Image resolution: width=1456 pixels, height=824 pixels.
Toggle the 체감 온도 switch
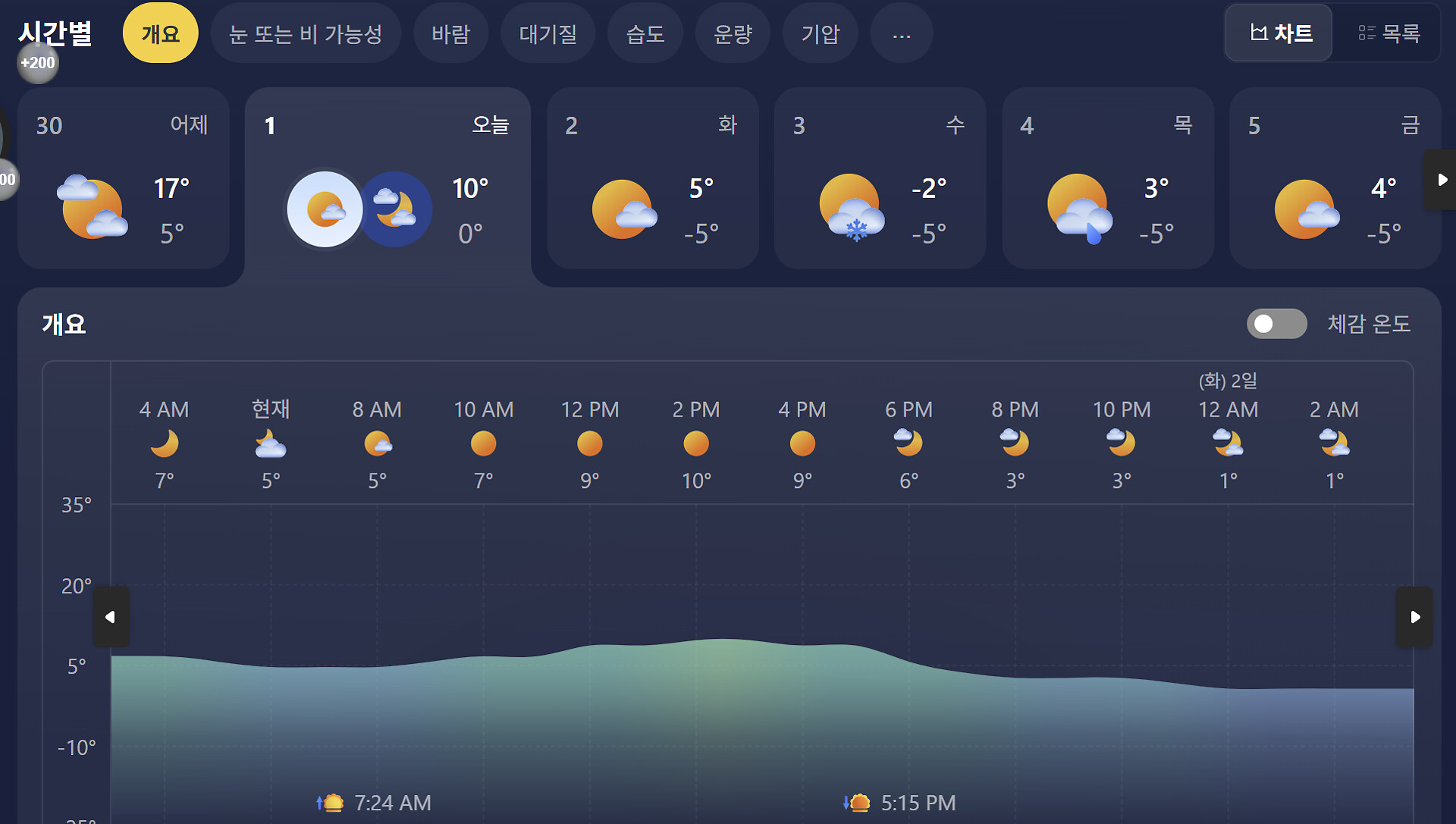[1276, 324]
